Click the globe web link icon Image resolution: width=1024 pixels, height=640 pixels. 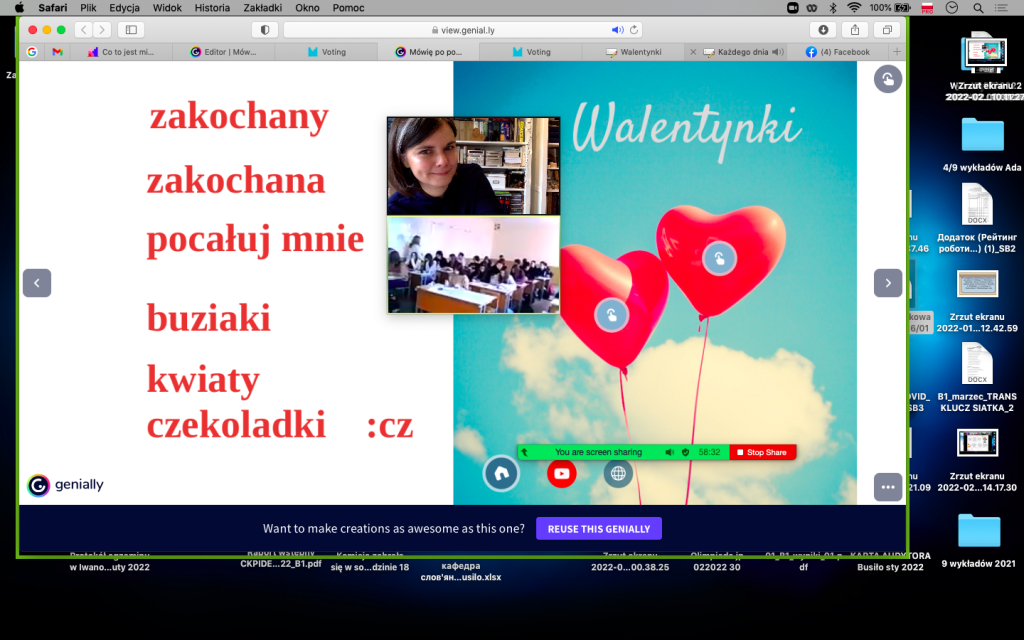point(618,473)
